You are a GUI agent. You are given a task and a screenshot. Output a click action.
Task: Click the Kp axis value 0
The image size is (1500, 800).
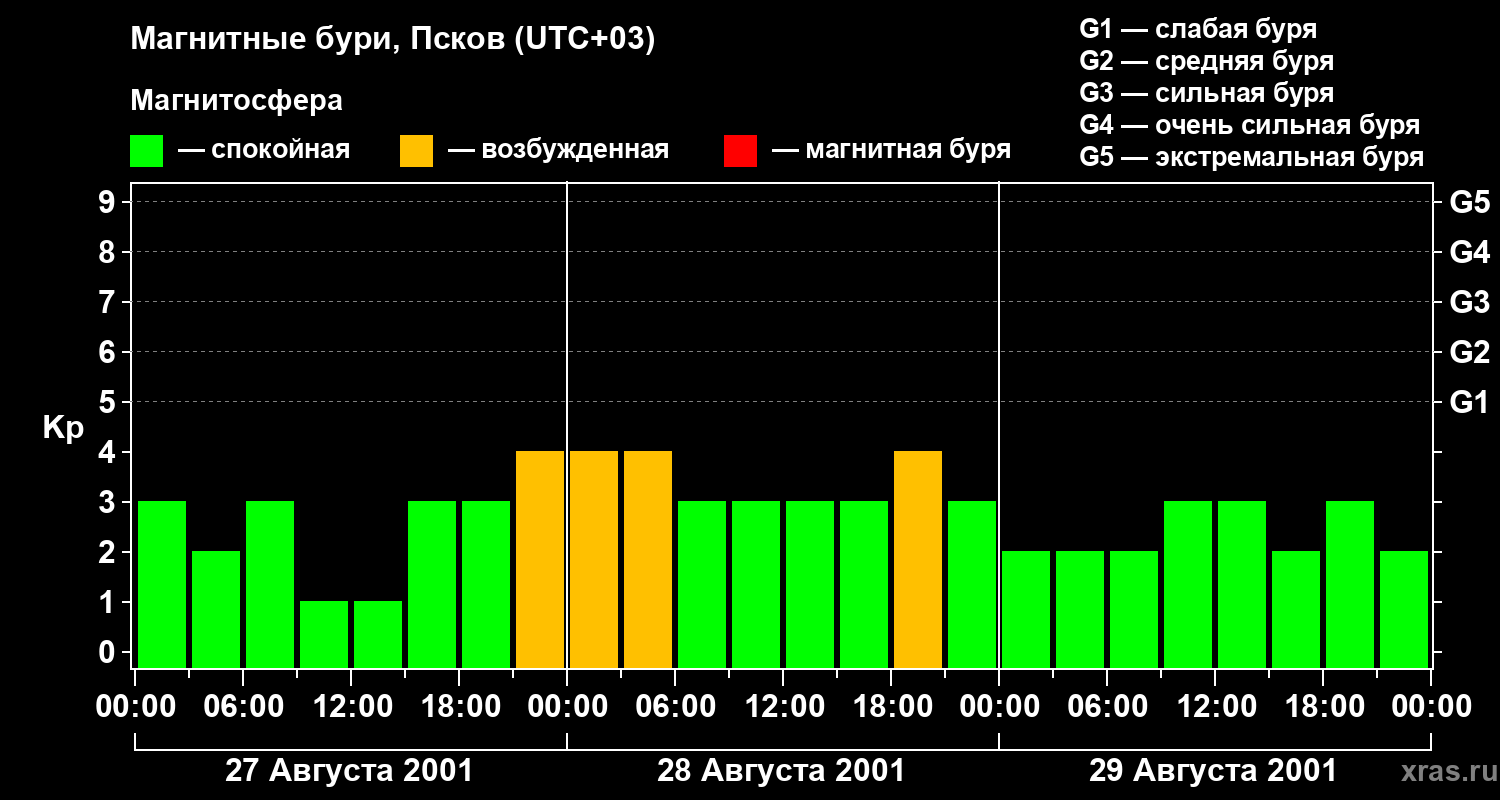109,653
